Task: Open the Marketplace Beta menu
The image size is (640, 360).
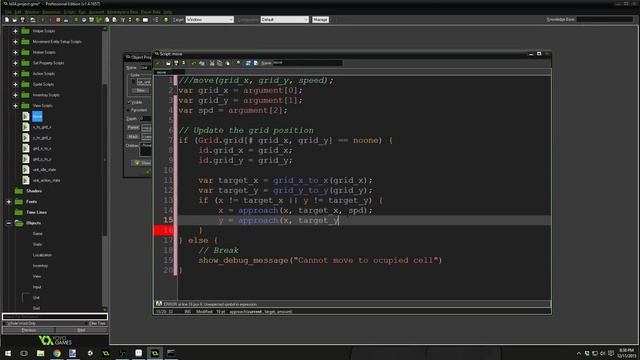Action: [122, 12]
